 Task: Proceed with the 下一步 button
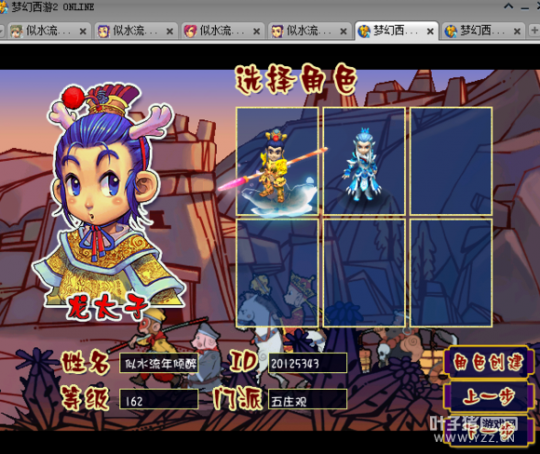coord(488,431)
